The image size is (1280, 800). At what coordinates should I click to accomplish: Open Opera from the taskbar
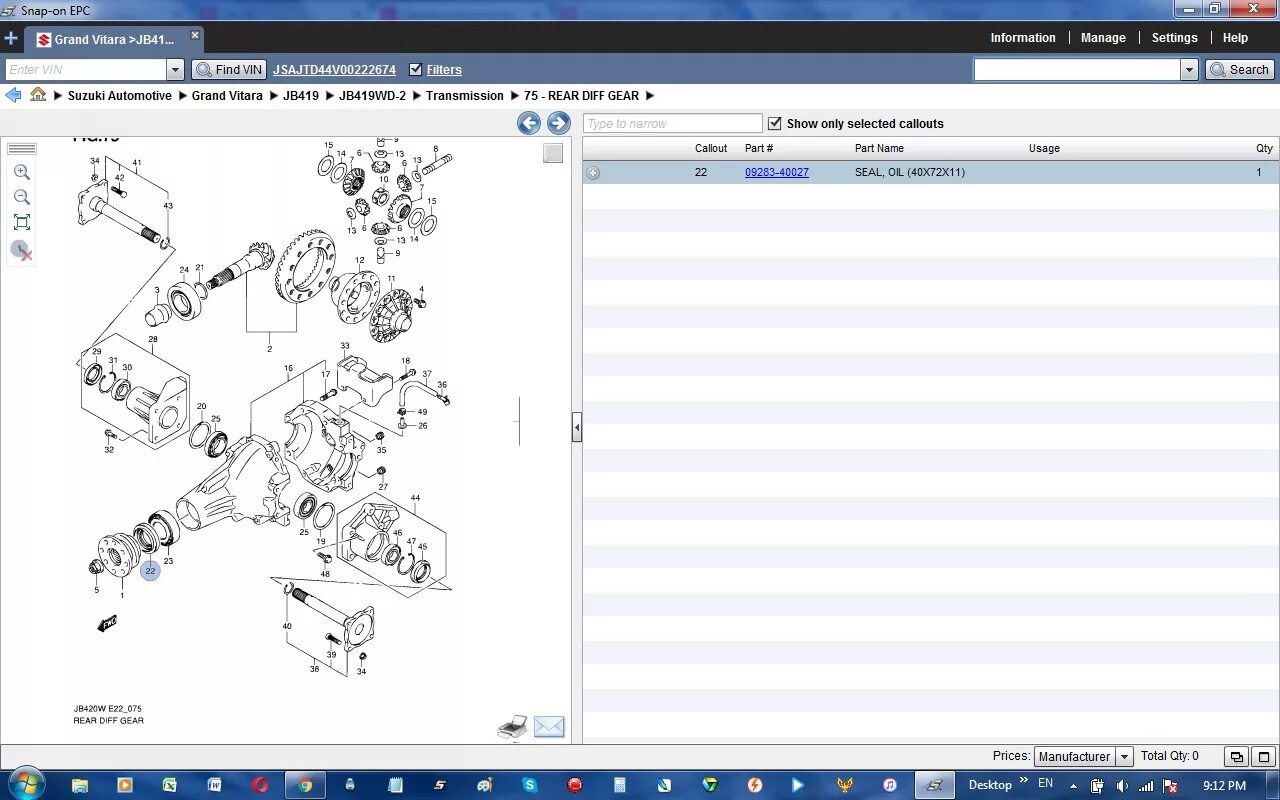260,785
